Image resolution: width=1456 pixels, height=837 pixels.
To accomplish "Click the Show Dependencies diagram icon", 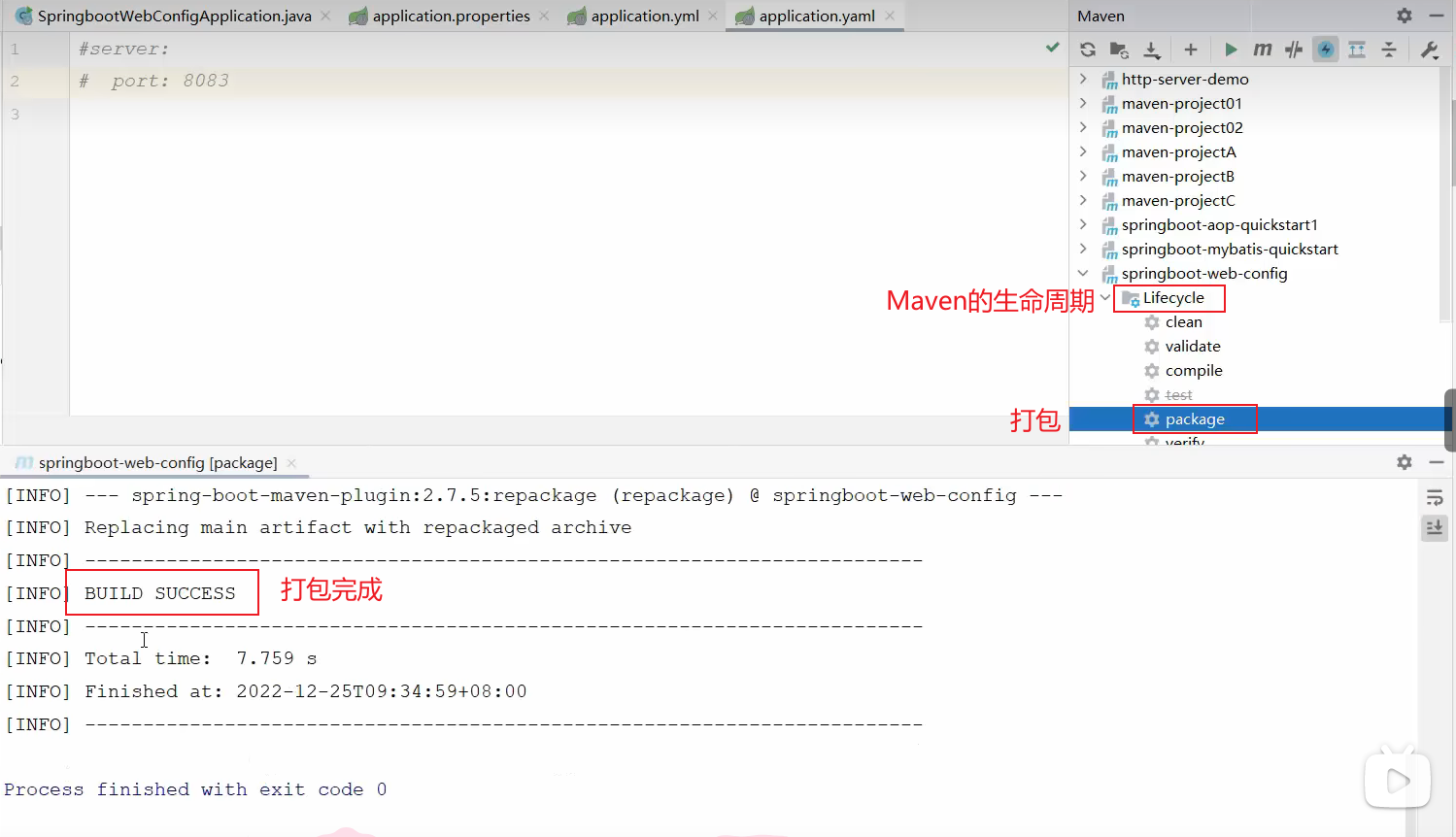I will tap(1357, 50).
